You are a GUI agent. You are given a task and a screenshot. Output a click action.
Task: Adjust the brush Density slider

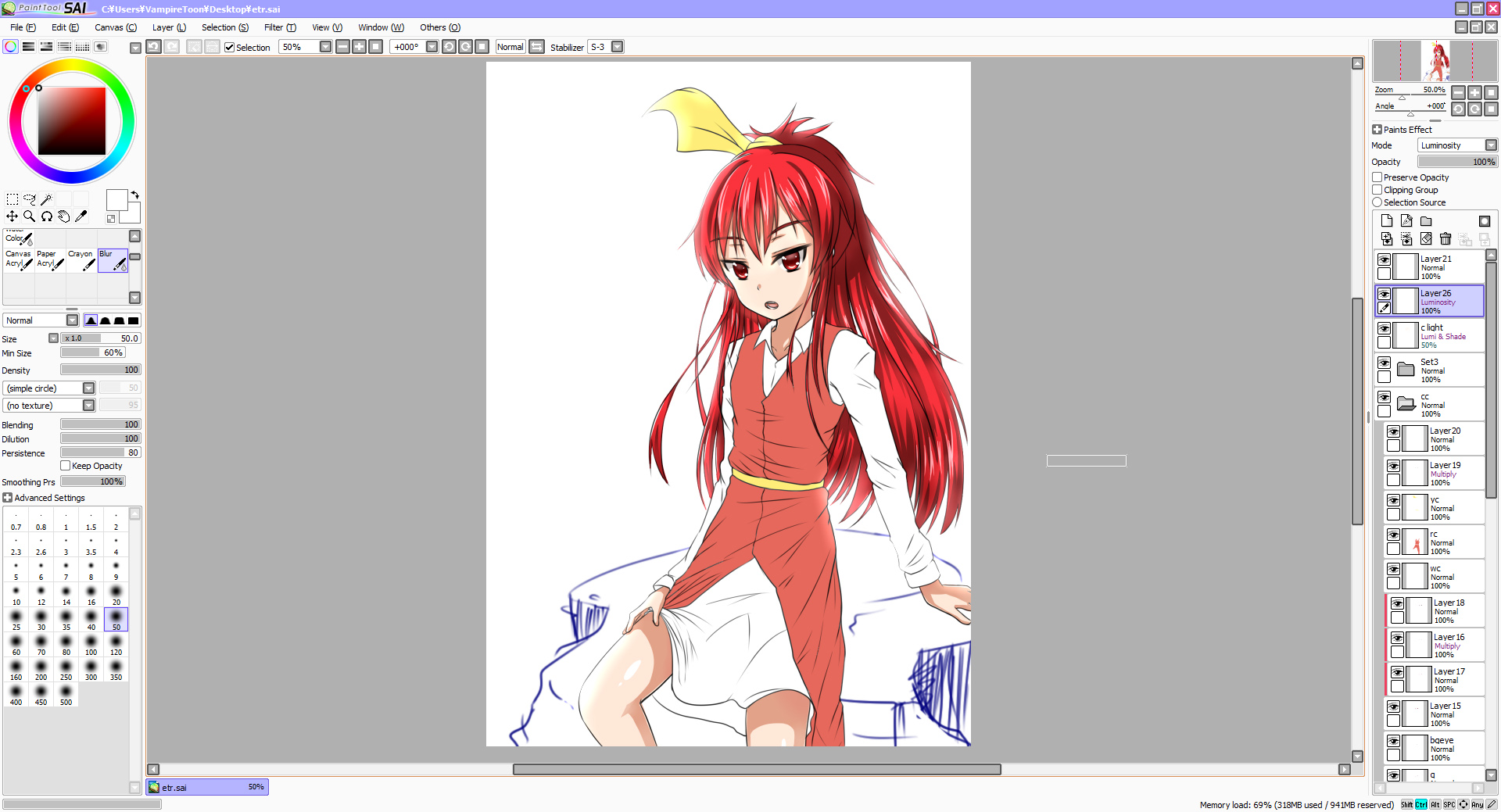point(101,370)
